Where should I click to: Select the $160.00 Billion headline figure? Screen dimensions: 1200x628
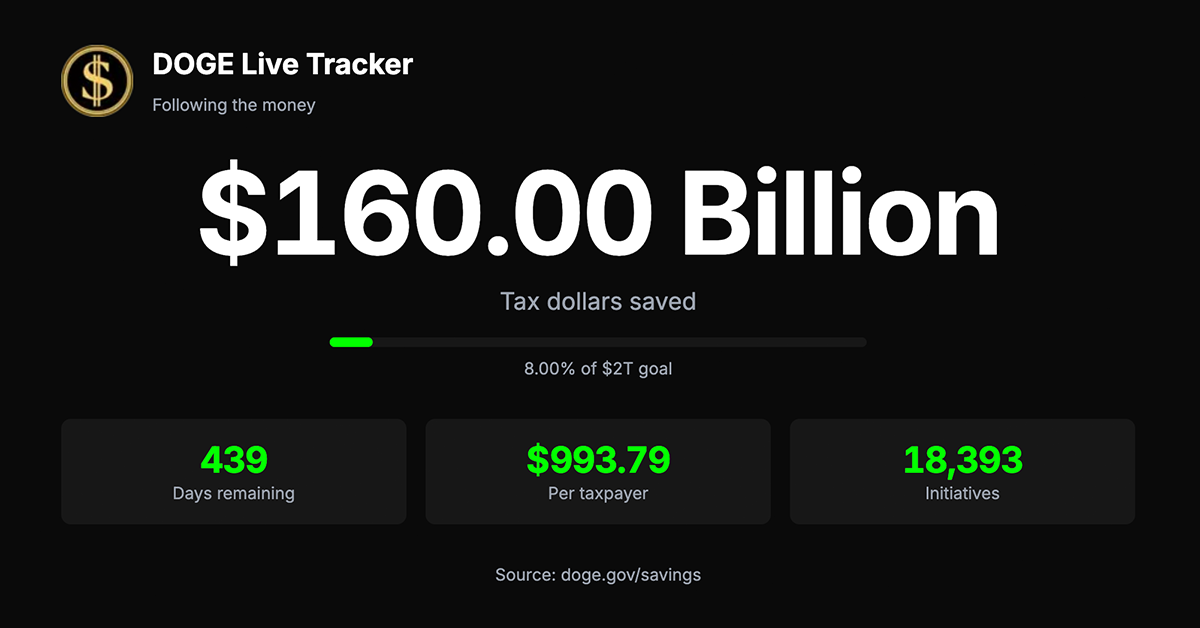[599, 212]
